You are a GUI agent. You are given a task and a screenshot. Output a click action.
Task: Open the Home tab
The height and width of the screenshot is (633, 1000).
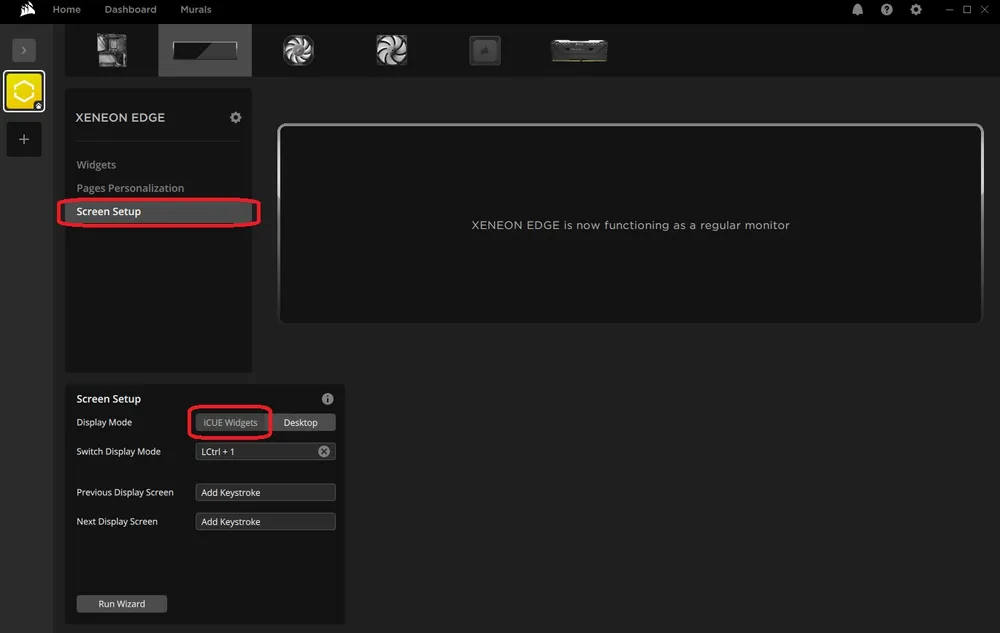tap(66, 10)
